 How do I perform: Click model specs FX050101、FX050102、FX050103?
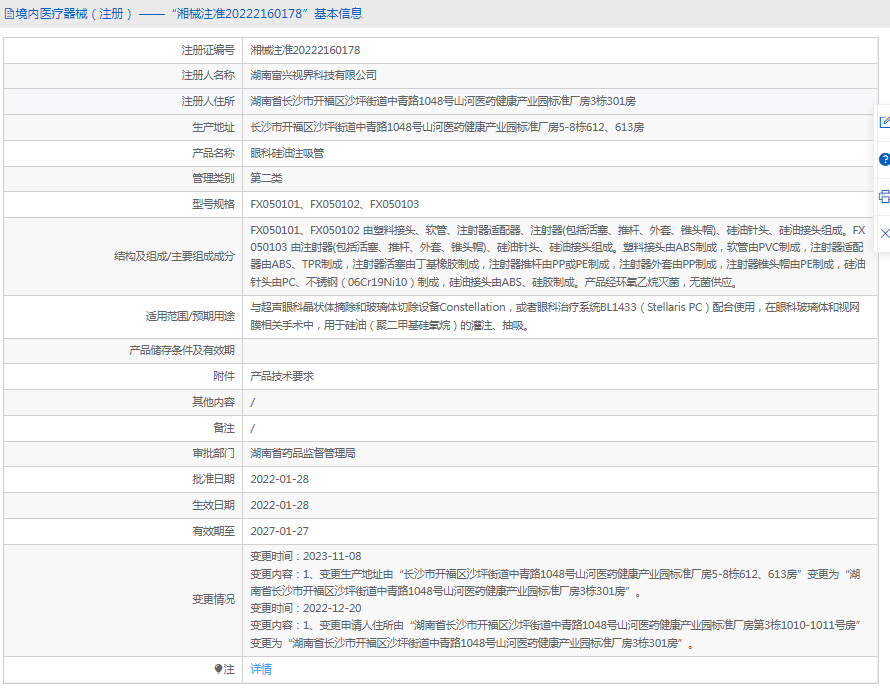click(334, 204)
